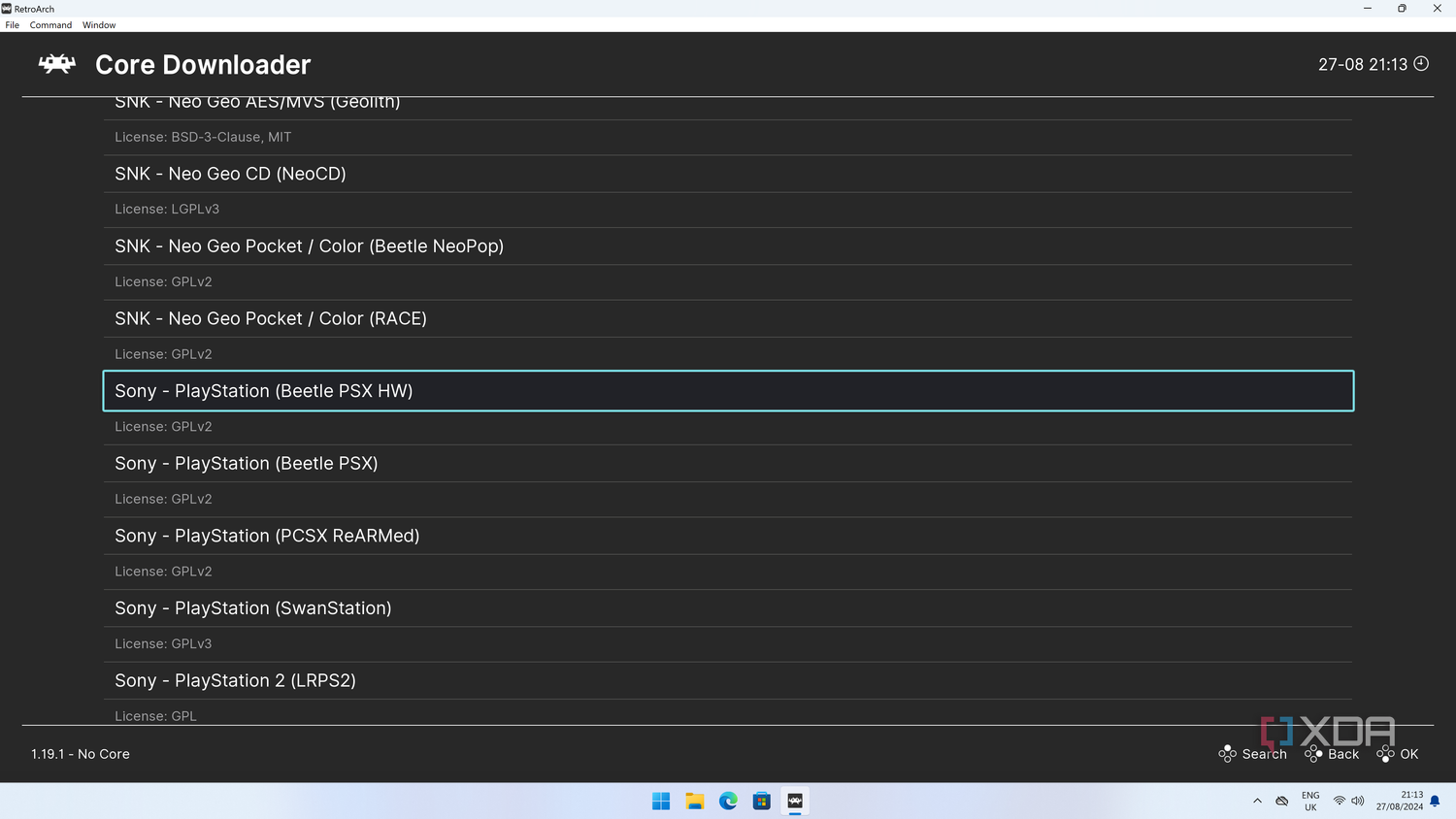Pick the Sony PlayStation (SwanStation) core
The image size is (1456, 819).
tap(728, 608)
